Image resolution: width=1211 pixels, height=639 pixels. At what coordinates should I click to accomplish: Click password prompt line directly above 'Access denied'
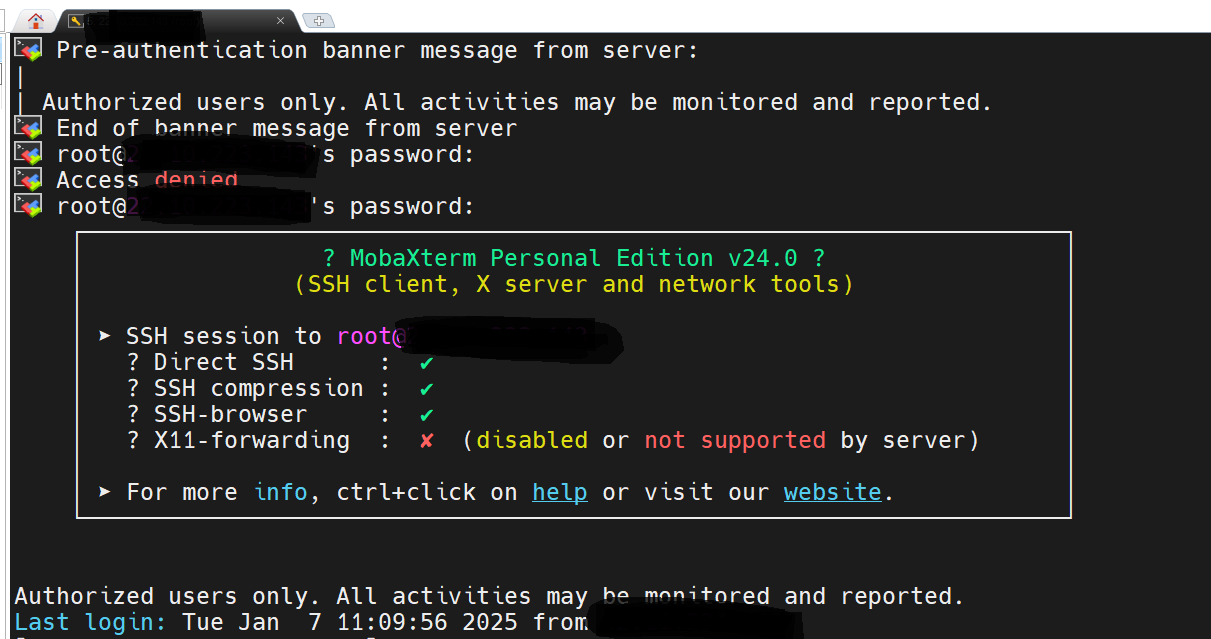tap(265, 154)
